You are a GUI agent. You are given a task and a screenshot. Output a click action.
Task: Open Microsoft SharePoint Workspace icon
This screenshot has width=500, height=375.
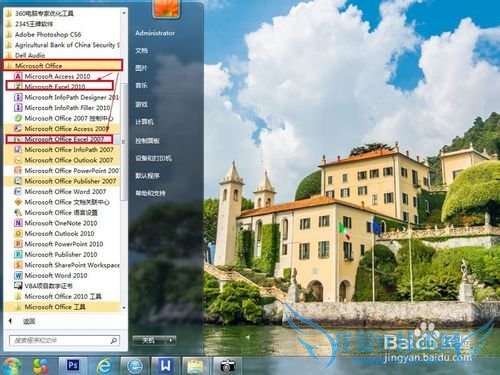click(18, 265)
